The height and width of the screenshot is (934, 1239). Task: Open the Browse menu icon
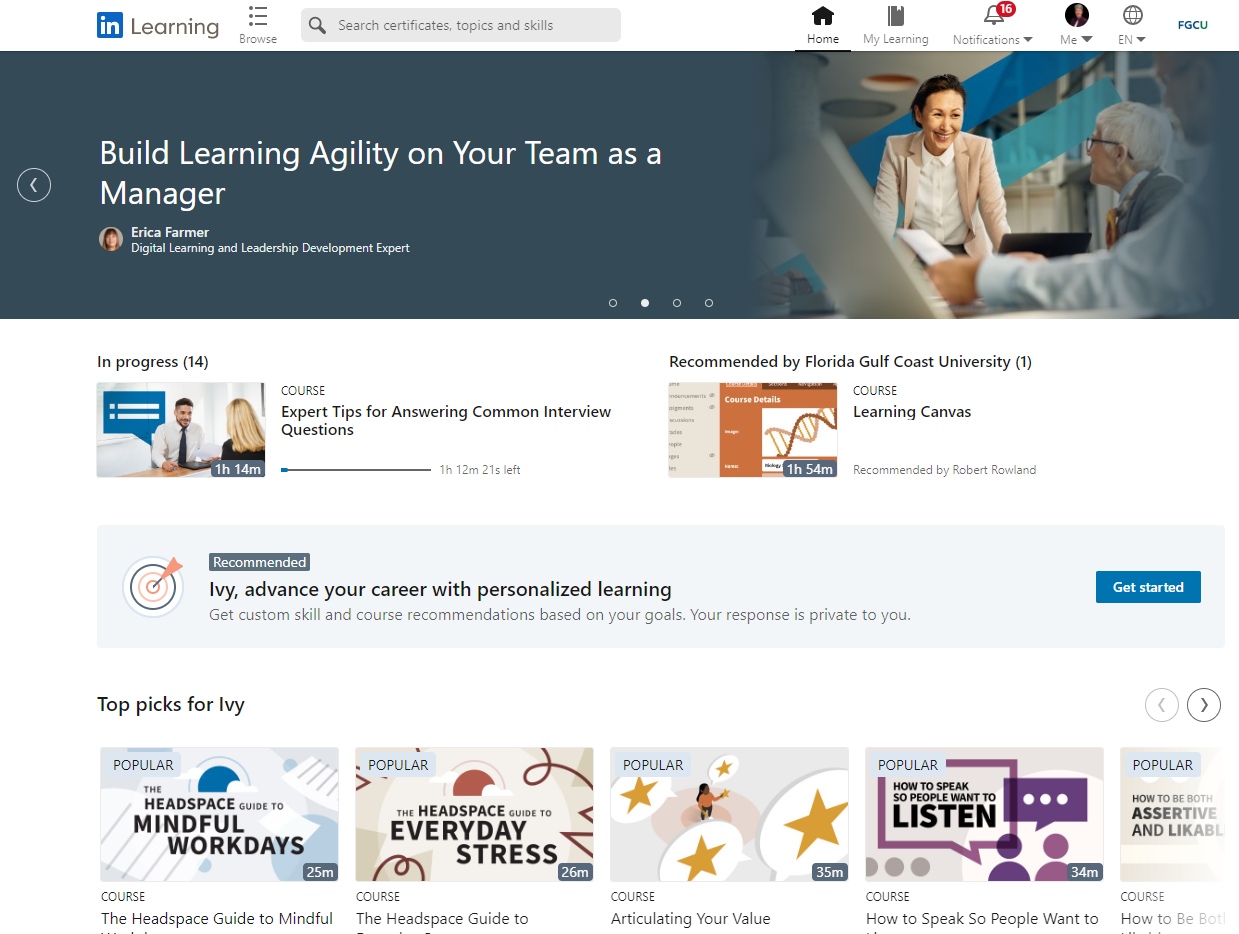258,17
